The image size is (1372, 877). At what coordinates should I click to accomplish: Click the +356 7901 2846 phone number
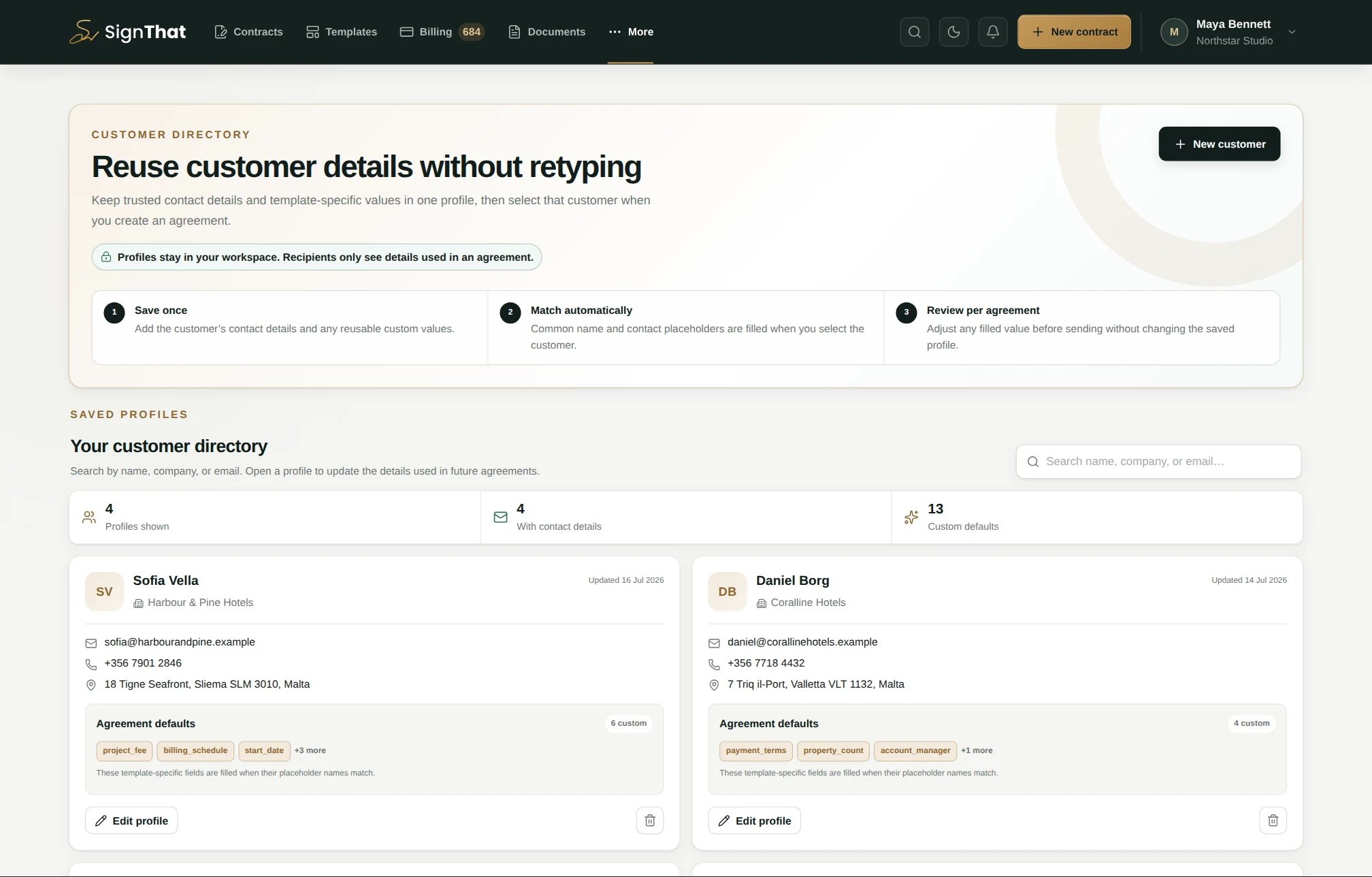pyautogui.click(x=143, y=663)
